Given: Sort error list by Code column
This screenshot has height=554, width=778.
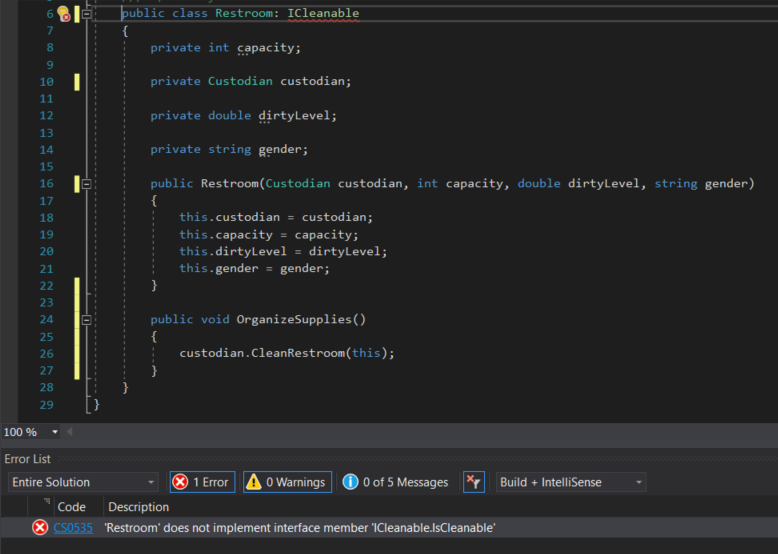Looking at the screenshot, I should [71, 507].
